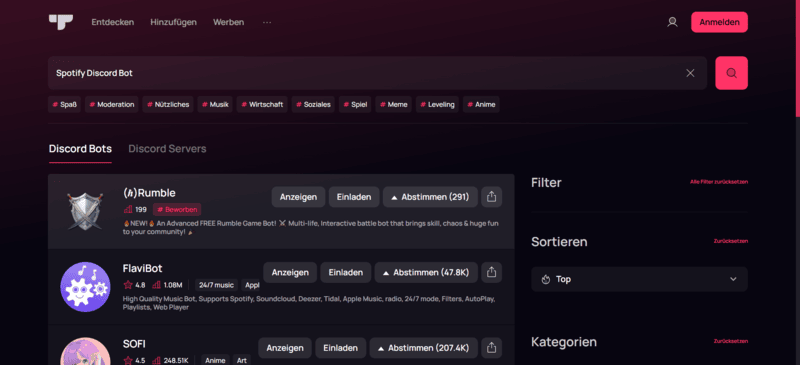
Task: Select the Wirtschaft tag chip
Action: [262, 105]
